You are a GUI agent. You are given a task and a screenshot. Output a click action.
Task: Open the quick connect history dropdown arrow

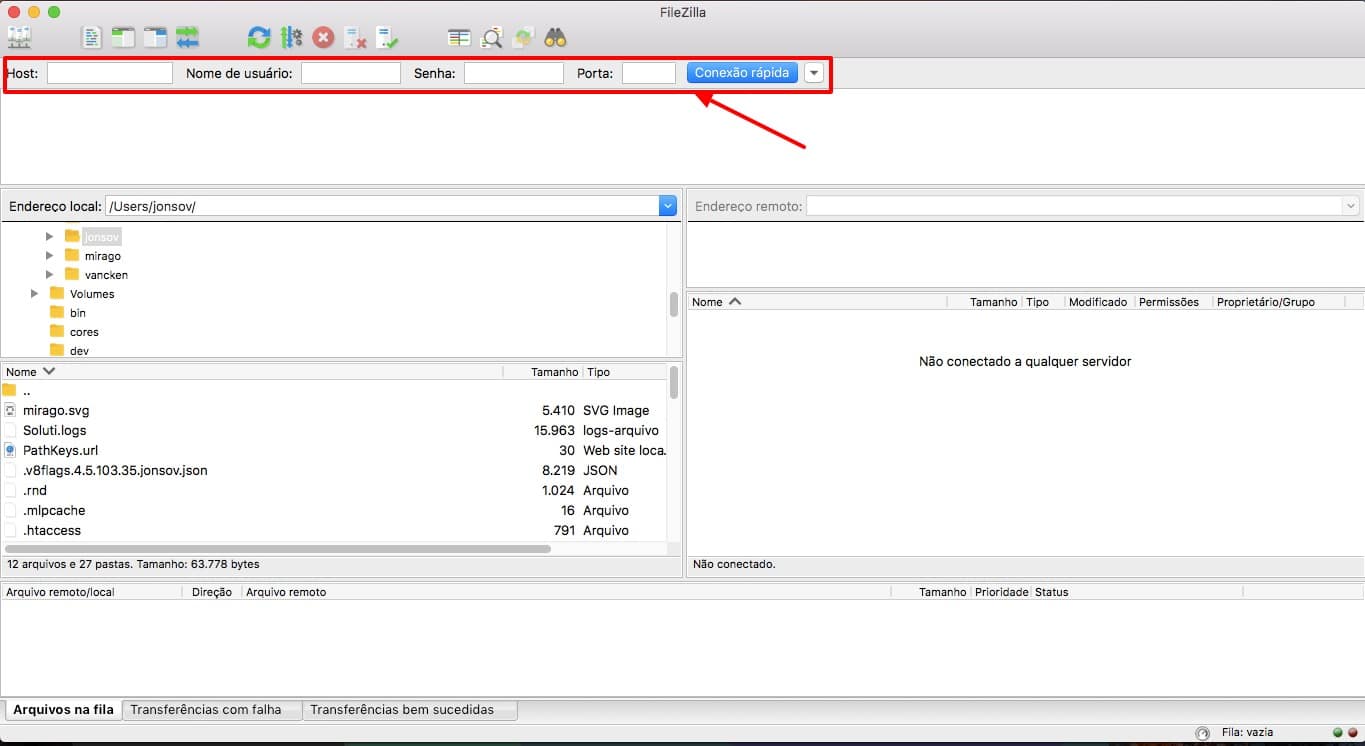814,73
